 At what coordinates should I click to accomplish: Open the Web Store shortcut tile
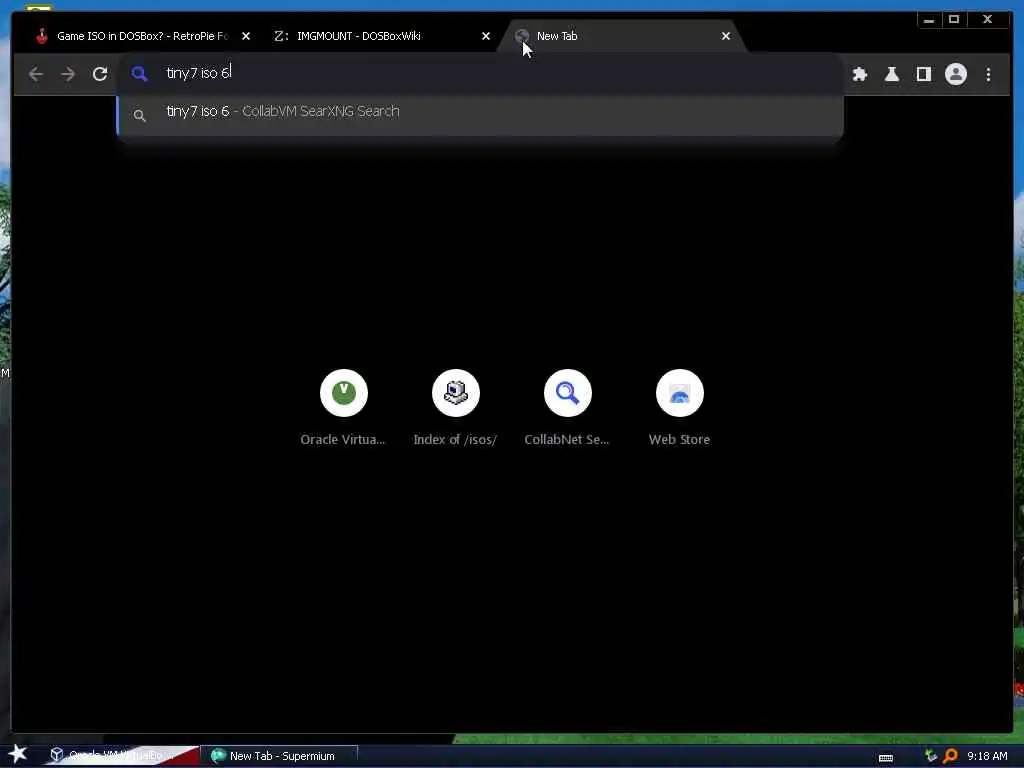click(679, 409)
